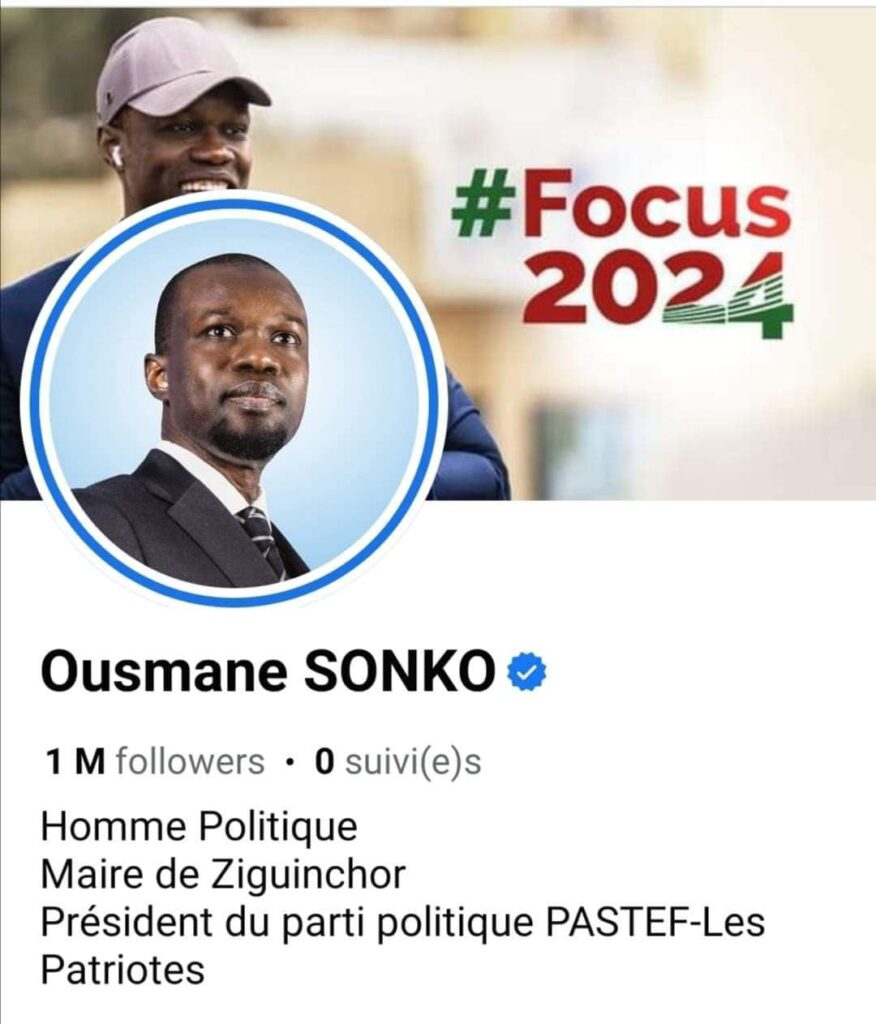Open the 0 suivi(e)s list
876x1024 pixels.
(x=398, y=761)
